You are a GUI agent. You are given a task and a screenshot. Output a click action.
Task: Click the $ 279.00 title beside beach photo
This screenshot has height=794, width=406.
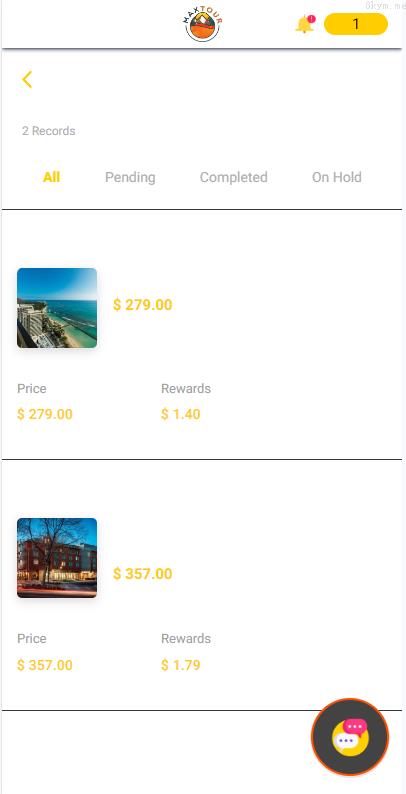coord(143,305)
